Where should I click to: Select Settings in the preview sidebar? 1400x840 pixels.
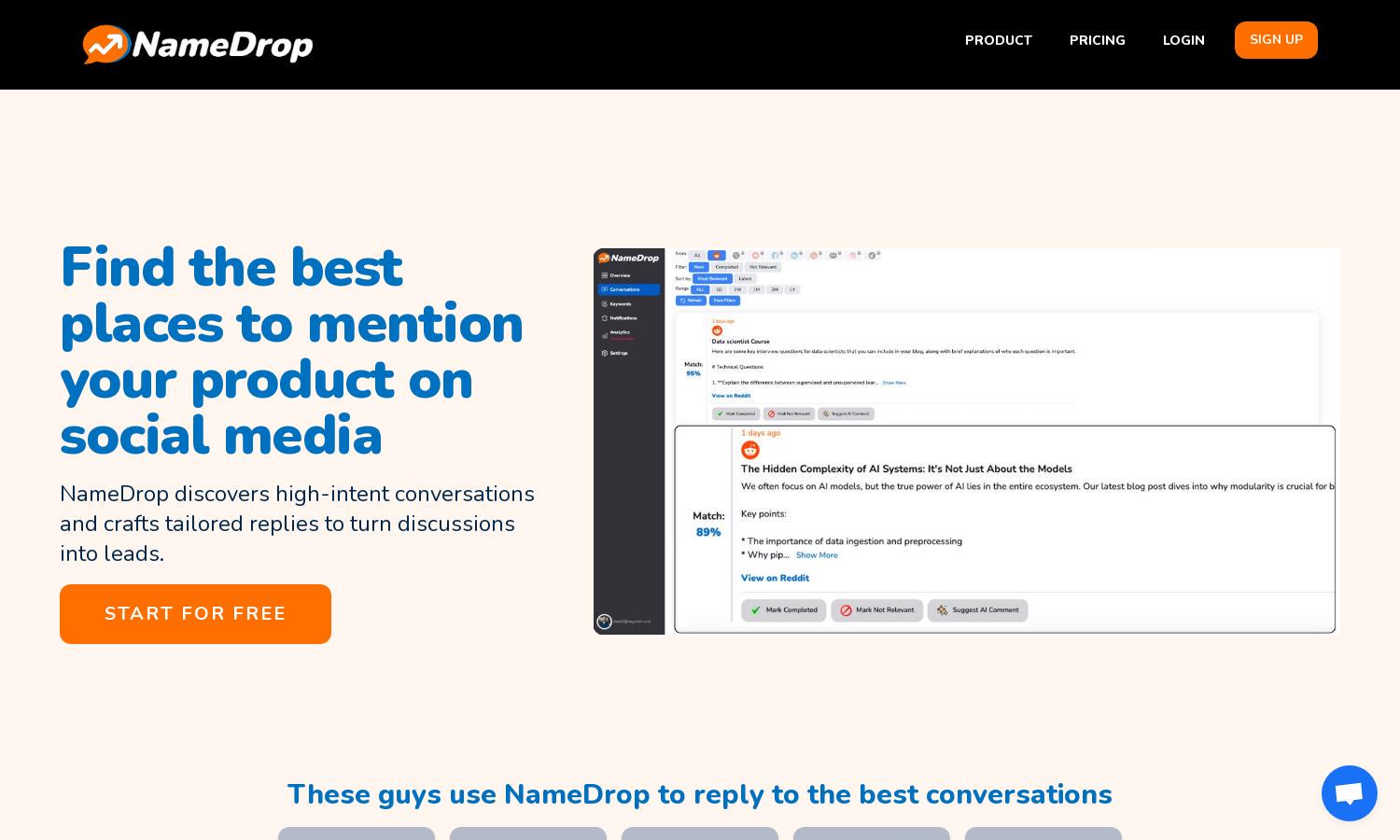614,353
